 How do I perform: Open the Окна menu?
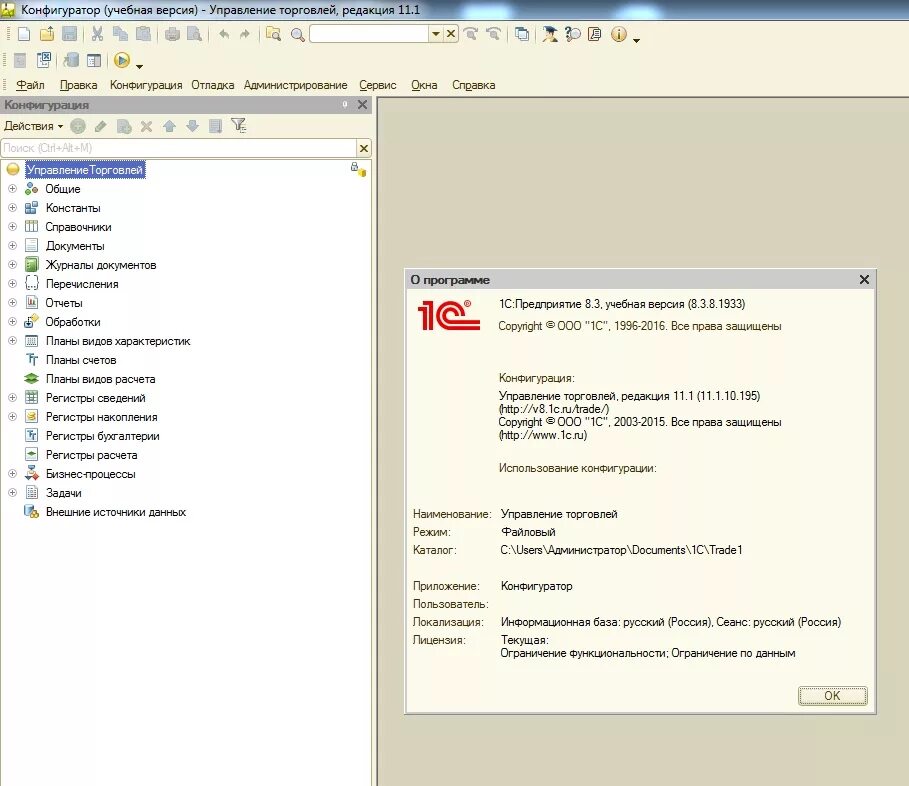click(x=424, y=85)
